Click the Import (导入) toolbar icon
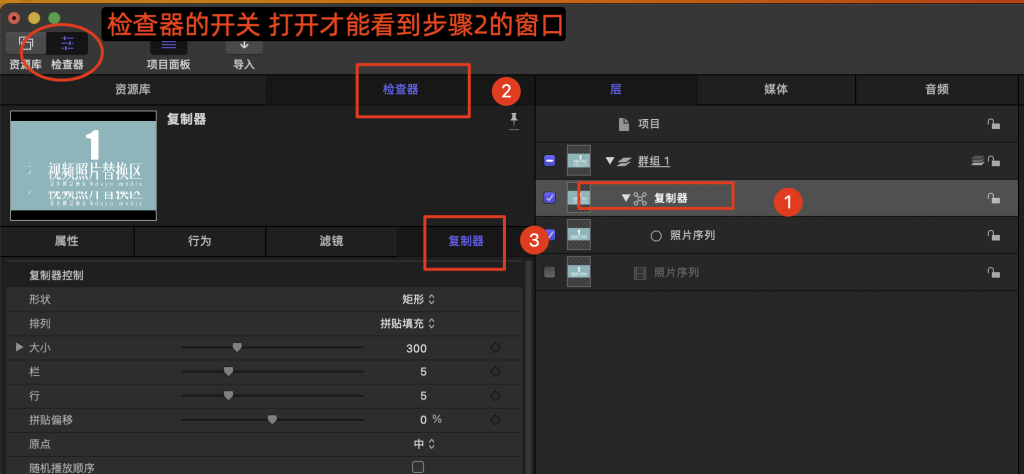 pyautogui.click(x=244, y=44)
